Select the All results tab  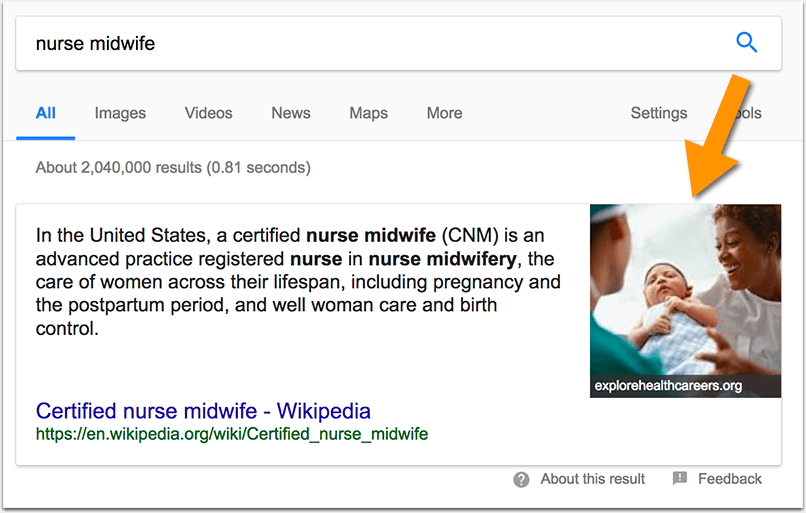[x=45, y=113]
